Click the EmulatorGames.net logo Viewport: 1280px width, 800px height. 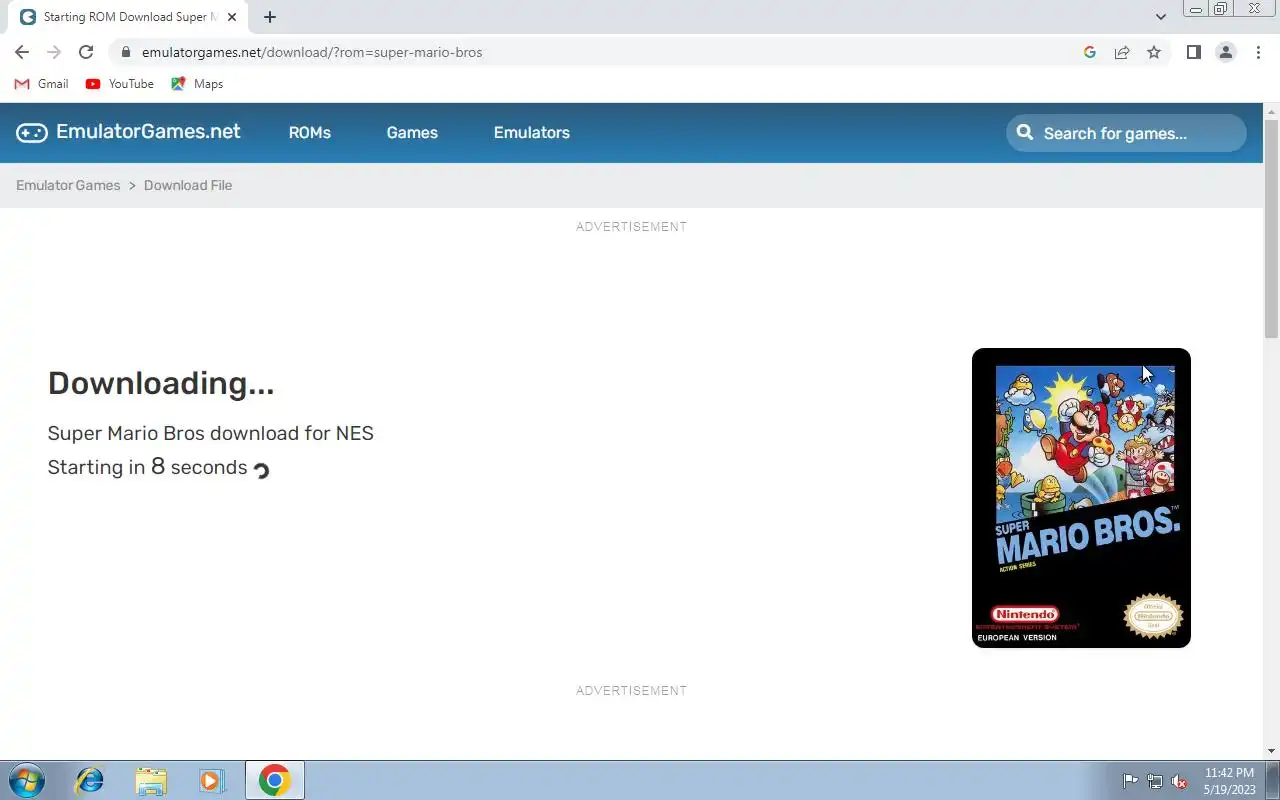(128, 132)
